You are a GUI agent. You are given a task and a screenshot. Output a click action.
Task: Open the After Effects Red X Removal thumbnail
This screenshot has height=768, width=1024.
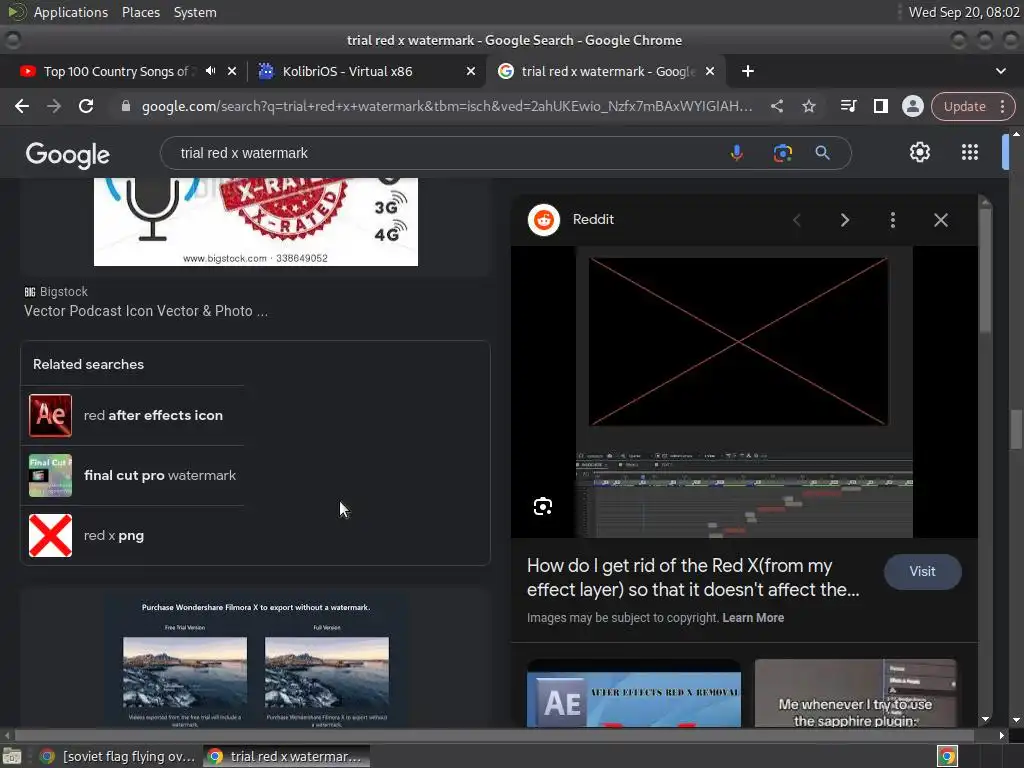pos(633,693)
